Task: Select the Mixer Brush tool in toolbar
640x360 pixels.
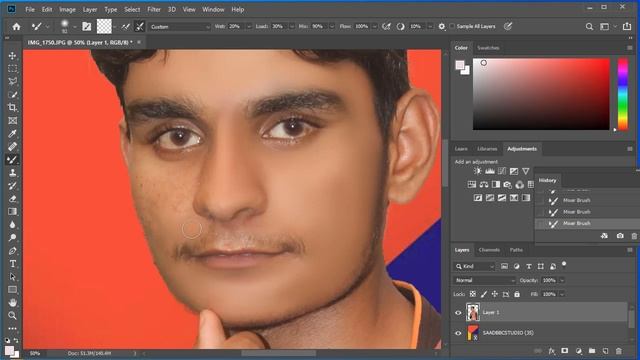Action: click(x=13, y=160)
